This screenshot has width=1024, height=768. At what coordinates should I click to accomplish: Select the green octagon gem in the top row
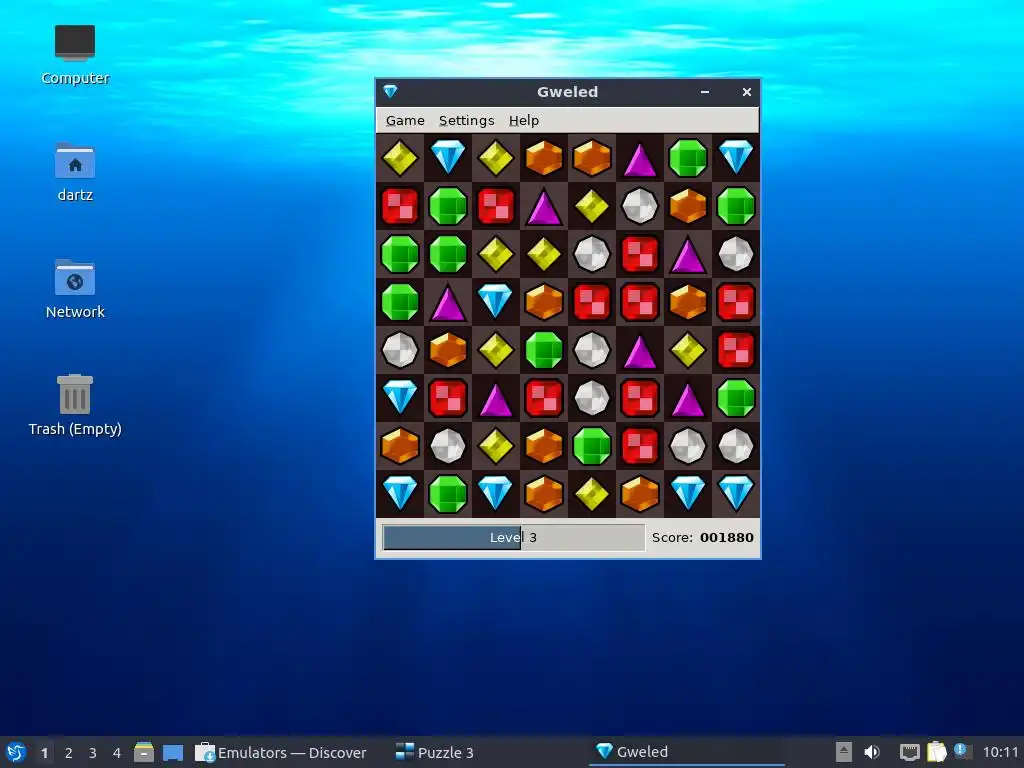click(688, 159)
